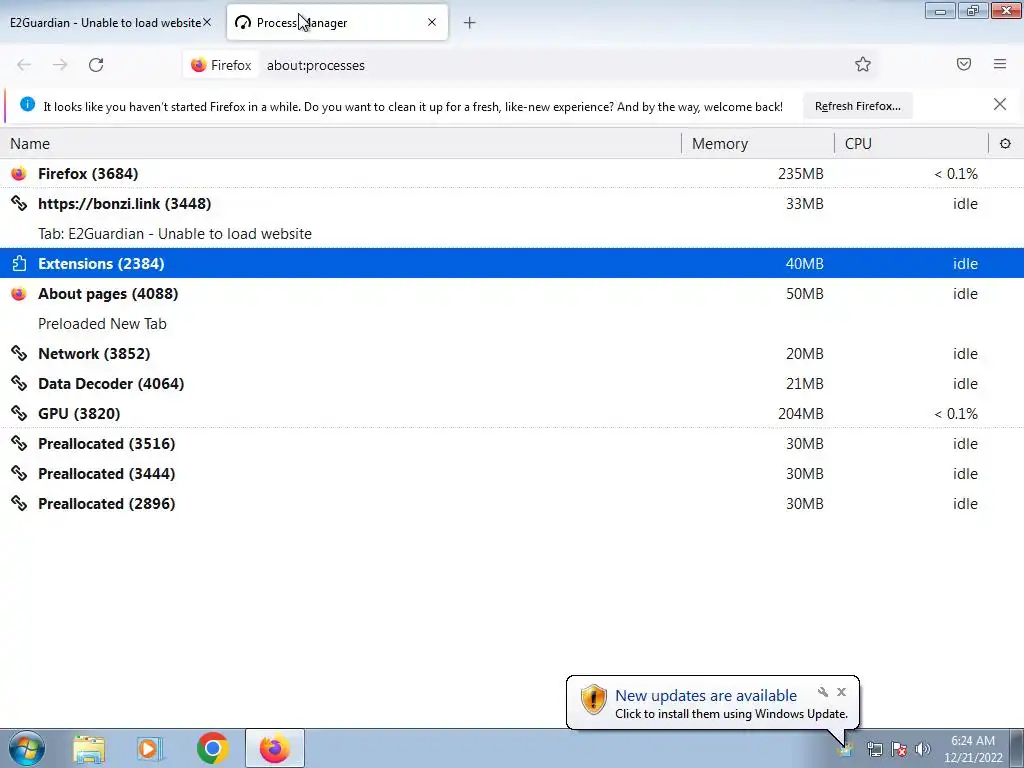Select the https://bonzi.link (3448) process

[512, 204]
